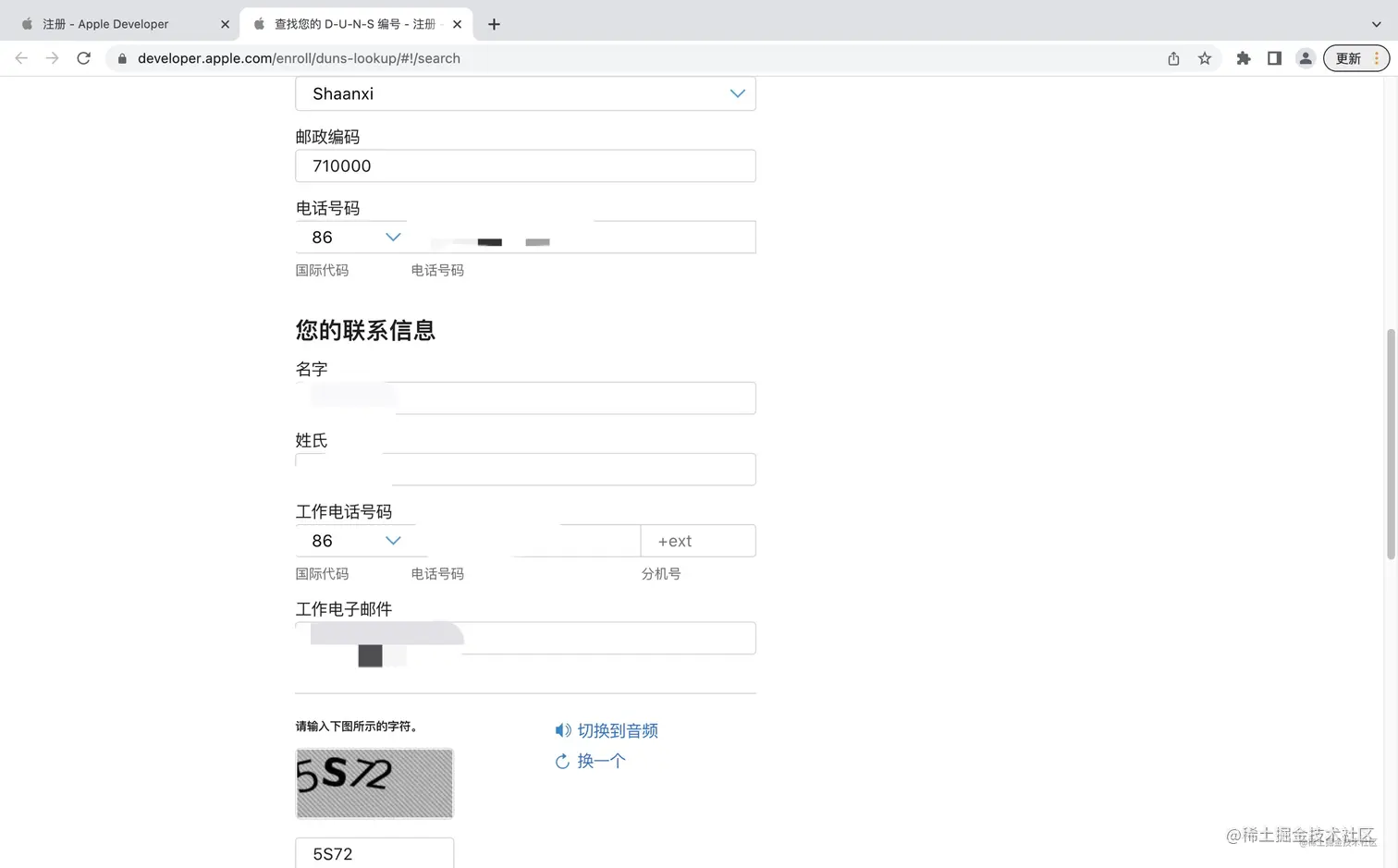The width and height of the screenshot is (1398, 868).
Task: Open the Shaanxi province dropdown
Action: 525,93
